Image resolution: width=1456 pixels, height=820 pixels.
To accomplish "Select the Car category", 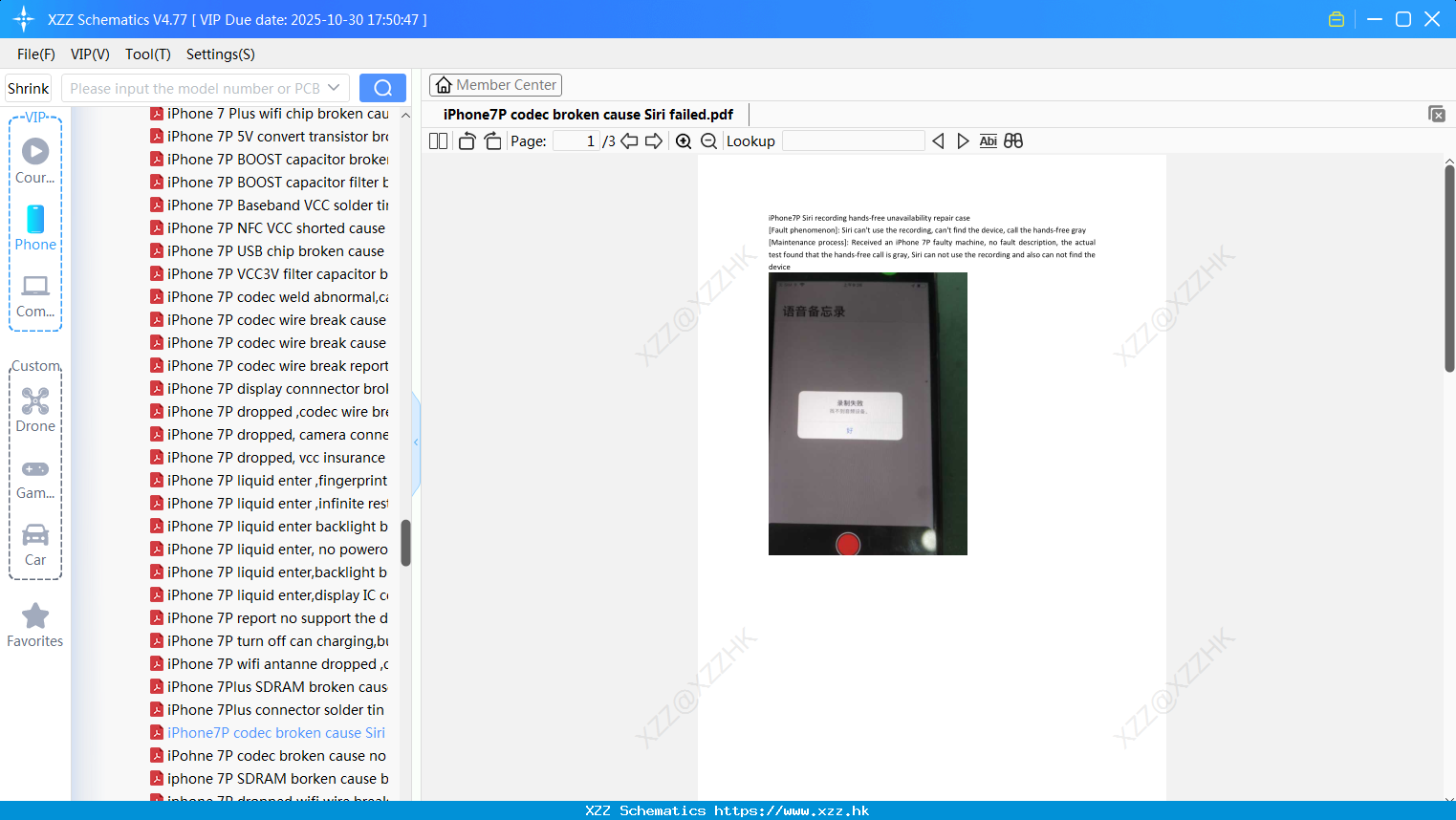I will point(35,545).
